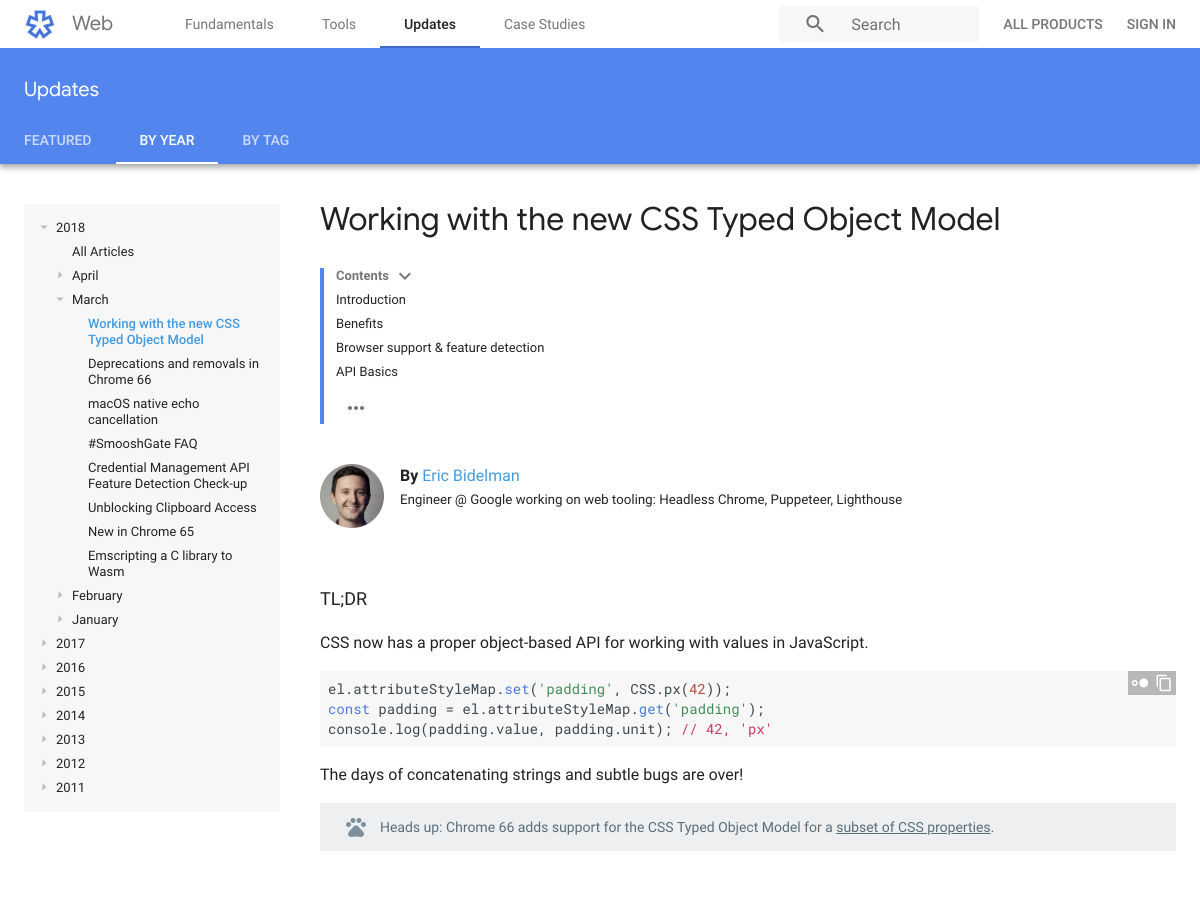Open the Fundamentals tab

pyautogui.click(x=229, y=24)
